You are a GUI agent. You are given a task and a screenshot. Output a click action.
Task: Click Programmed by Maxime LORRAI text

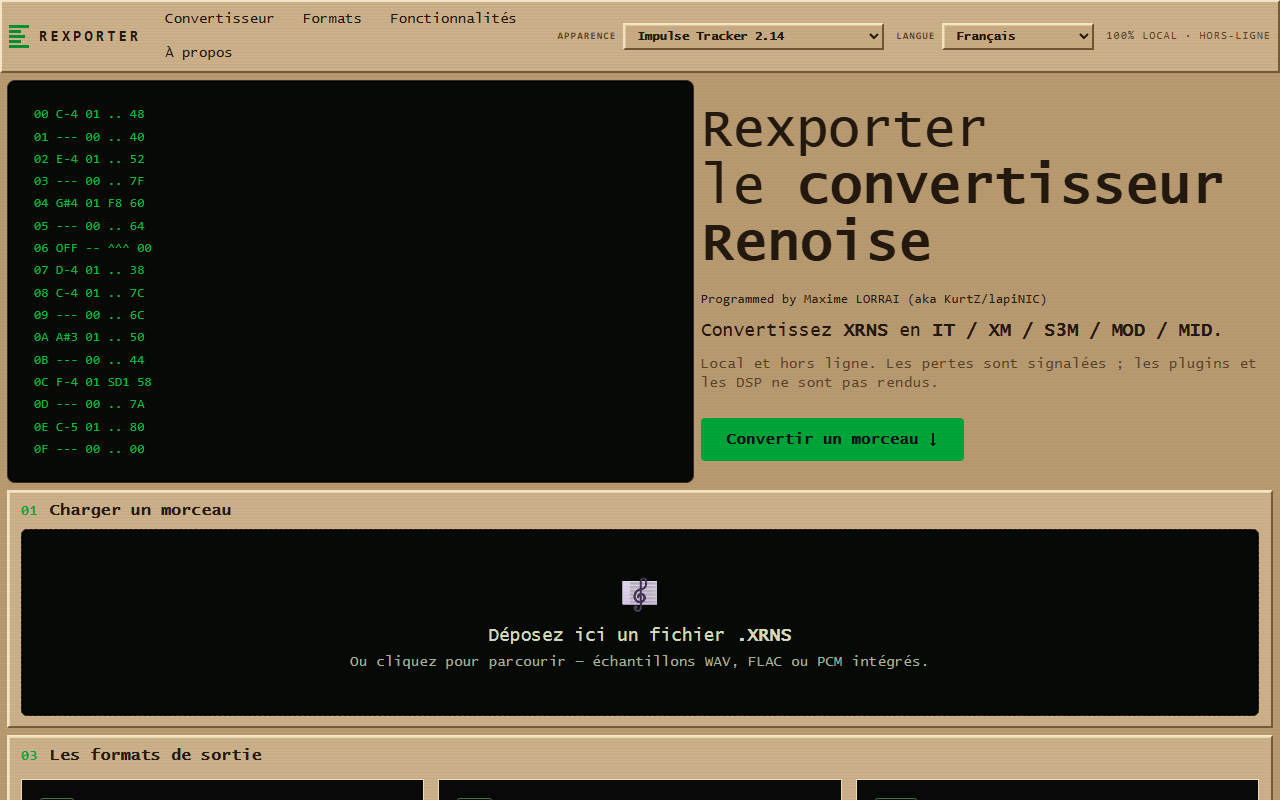(x=874, y=299)
